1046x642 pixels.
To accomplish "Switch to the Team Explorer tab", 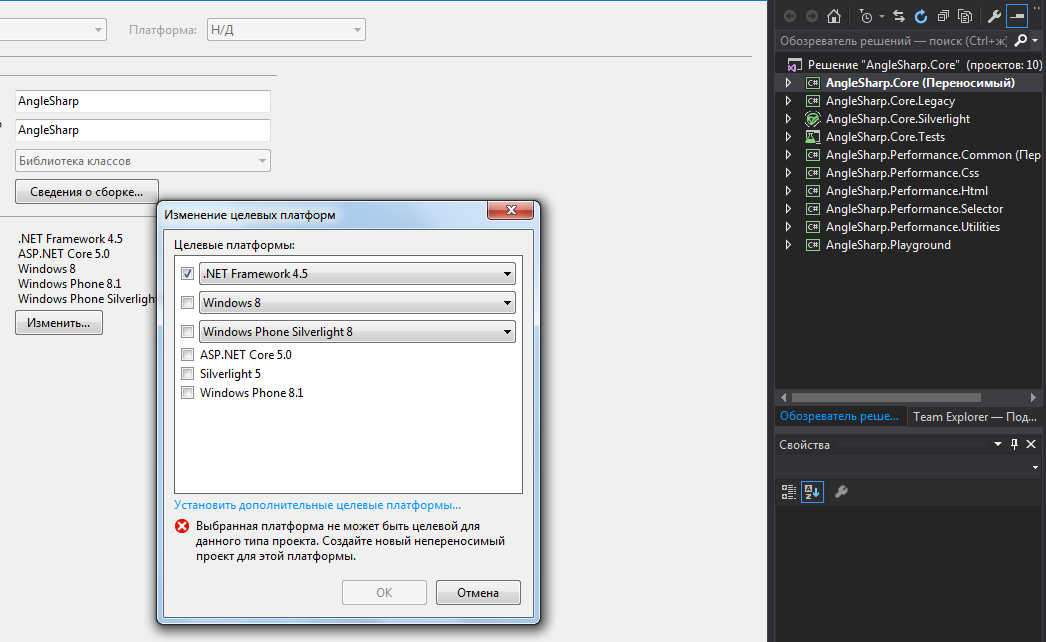I will [975, 416].
